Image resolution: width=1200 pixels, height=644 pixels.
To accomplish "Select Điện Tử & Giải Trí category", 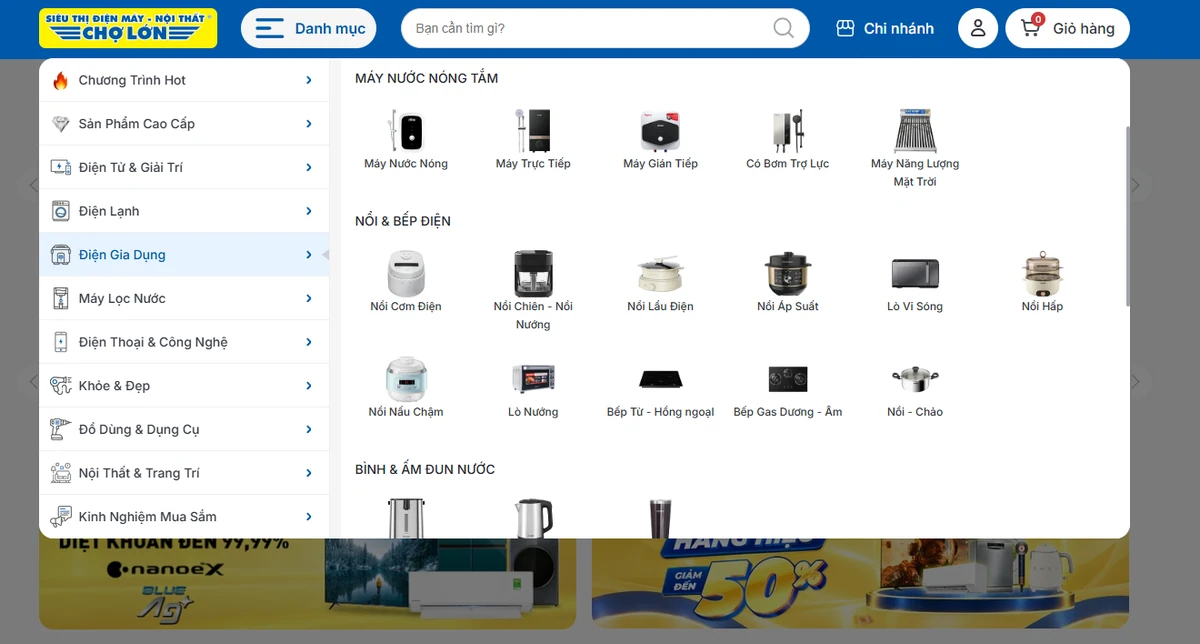I will (x=184, y=167).
